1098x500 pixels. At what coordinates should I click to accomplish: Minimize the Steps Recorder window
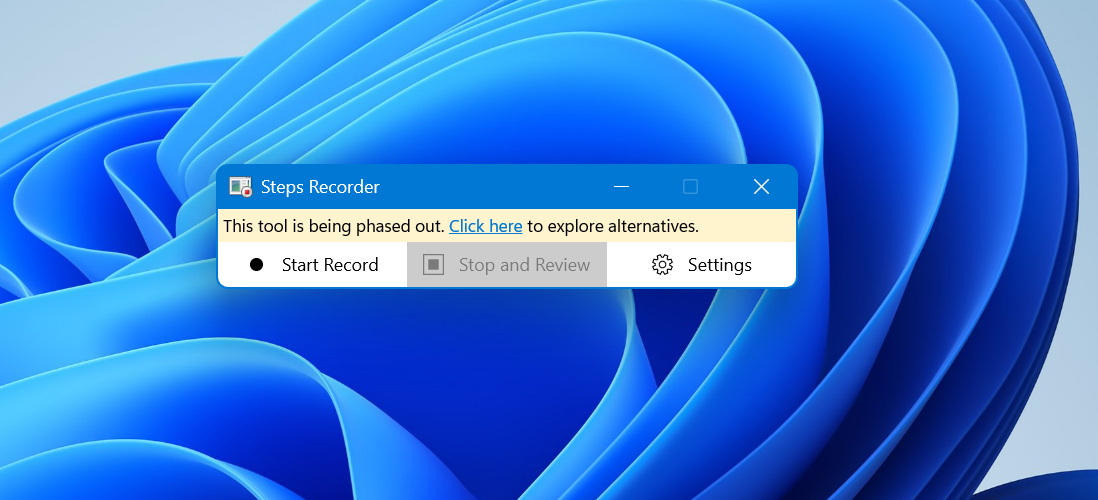click(620, 186)
